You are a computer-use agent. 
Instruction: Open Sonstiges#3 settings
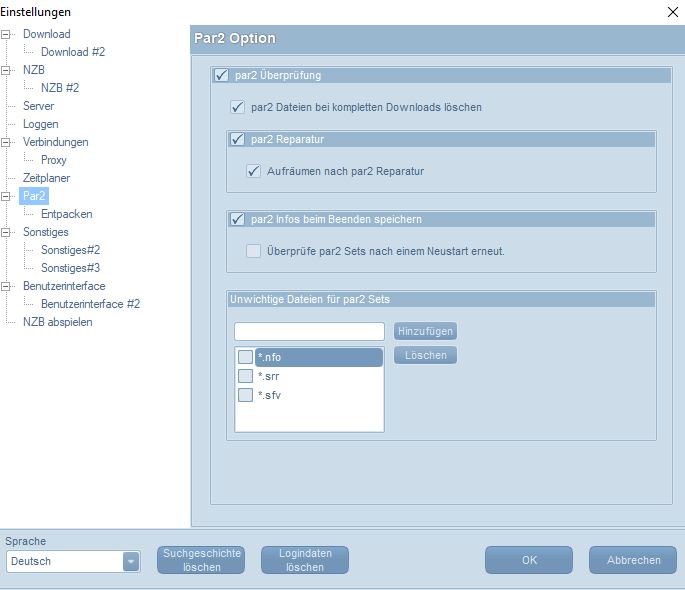coord(70,268)
